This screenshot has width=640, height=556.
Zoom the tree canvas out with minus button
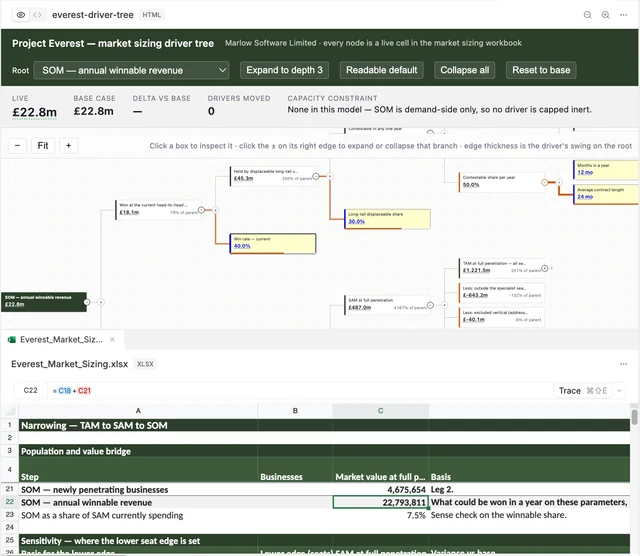tap(17, 146)
